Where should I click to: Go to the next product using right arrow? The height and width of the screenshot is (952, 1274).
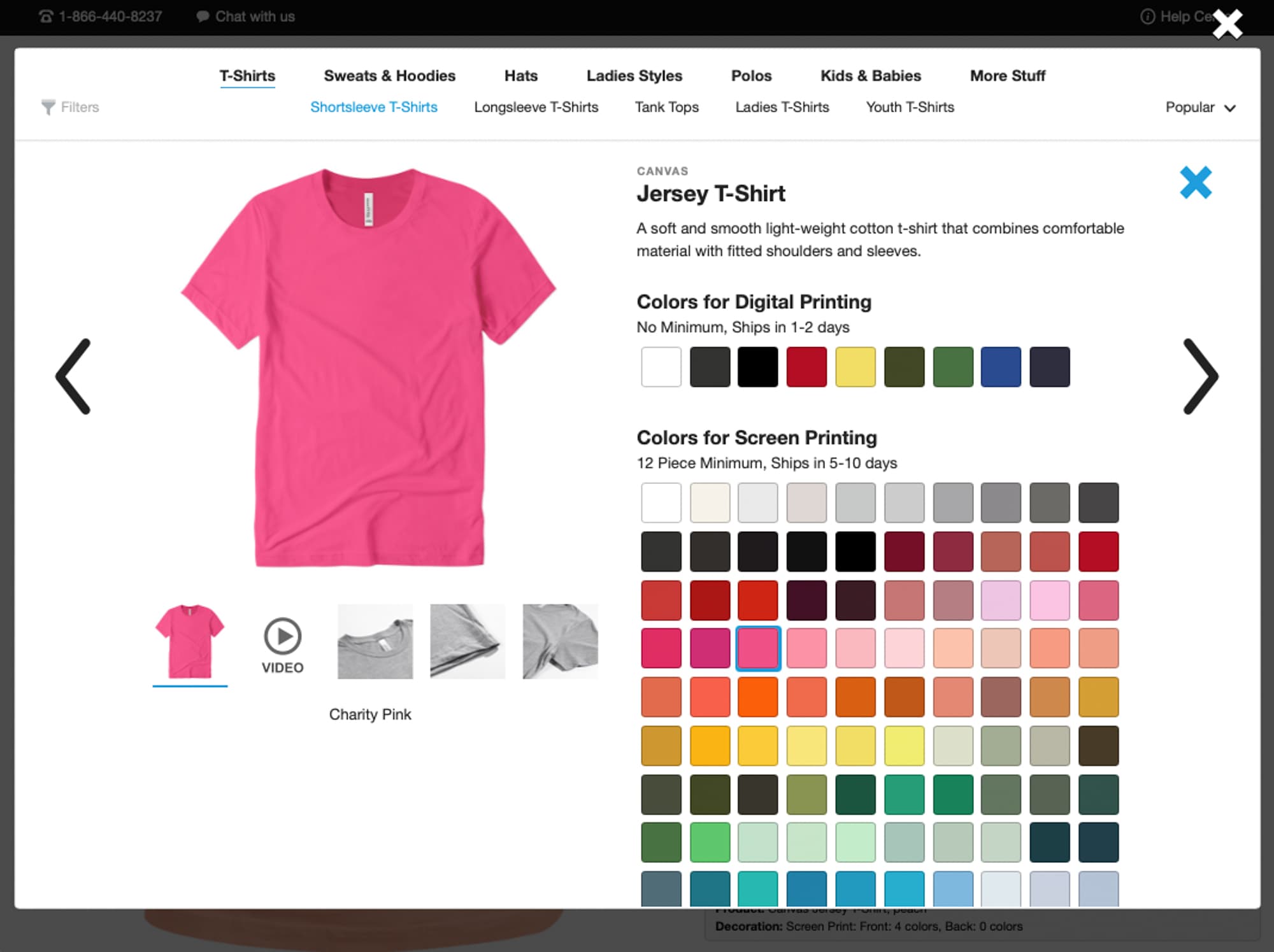(1199, 377)
